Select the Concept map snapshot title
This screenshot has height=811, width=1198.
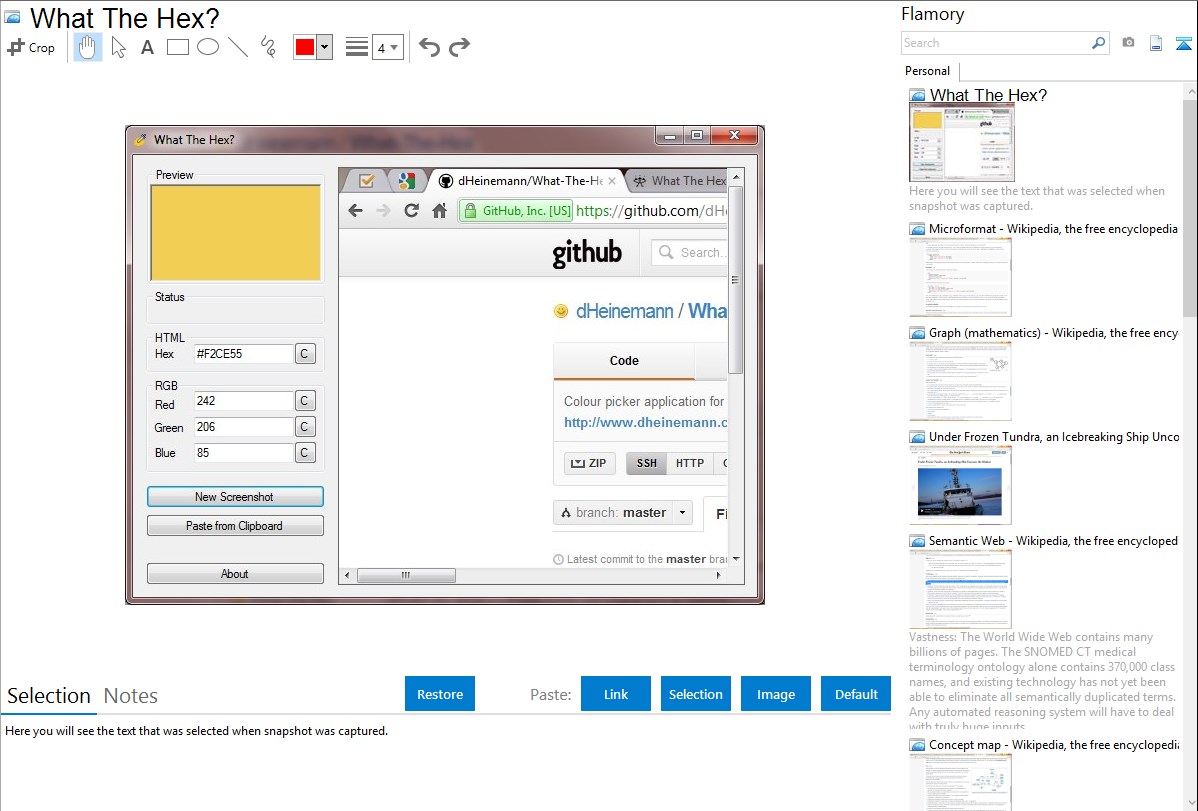[x=1053, y=744]
